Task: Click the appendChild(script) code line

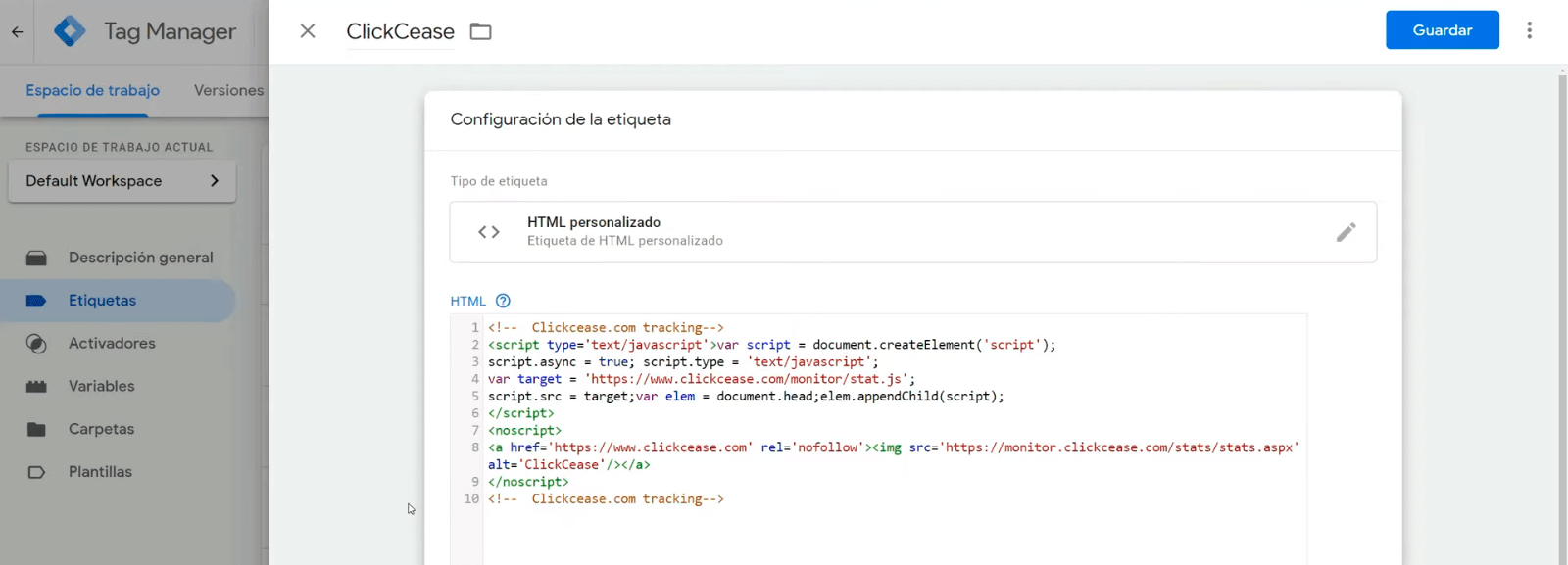Action: pos(746,396)
